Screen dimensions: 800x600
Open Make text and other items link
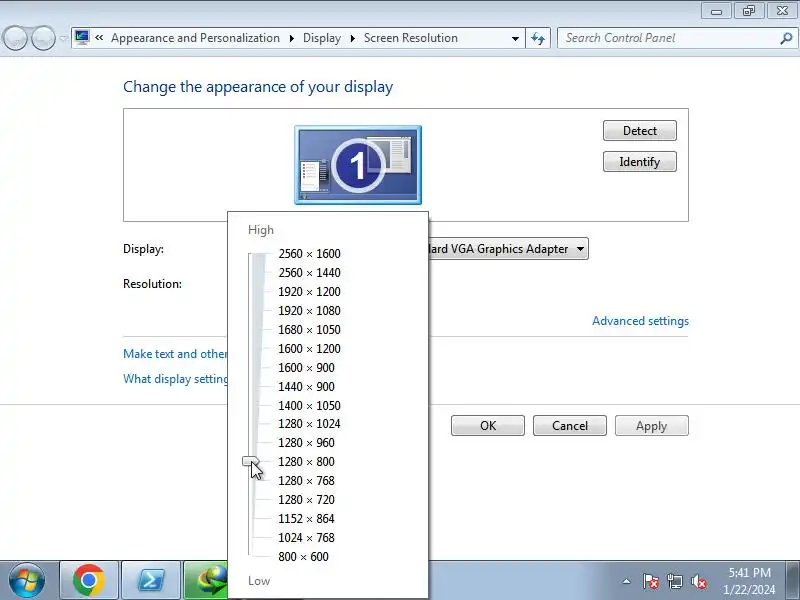click(x=175, y=354)
